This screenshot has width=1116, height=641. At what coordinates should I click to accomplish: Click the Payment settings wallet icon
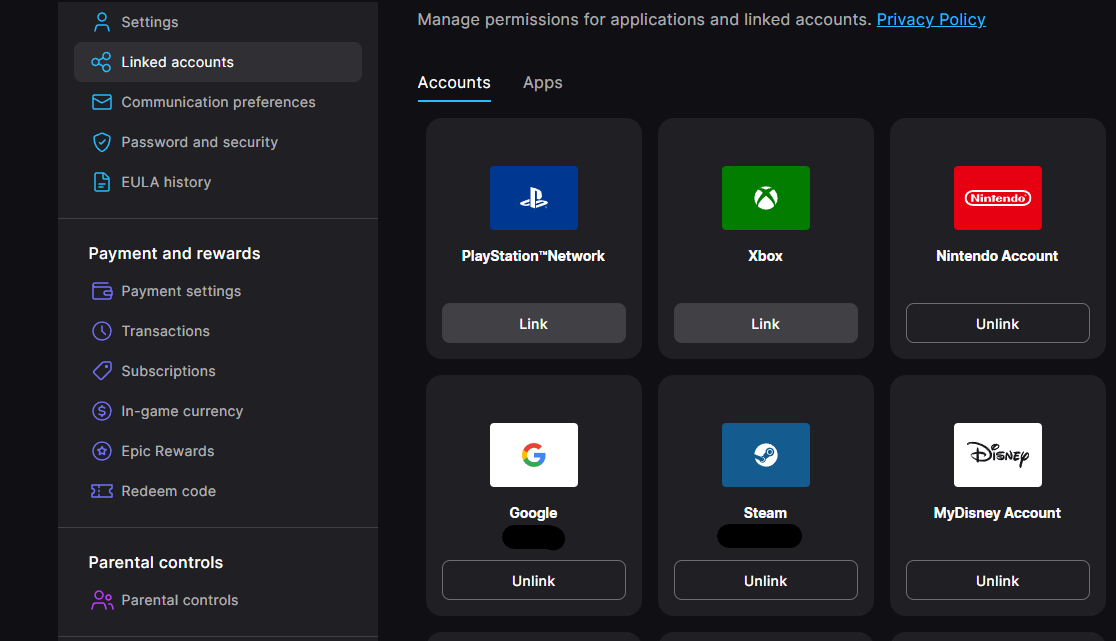click(x=102, y=291)
